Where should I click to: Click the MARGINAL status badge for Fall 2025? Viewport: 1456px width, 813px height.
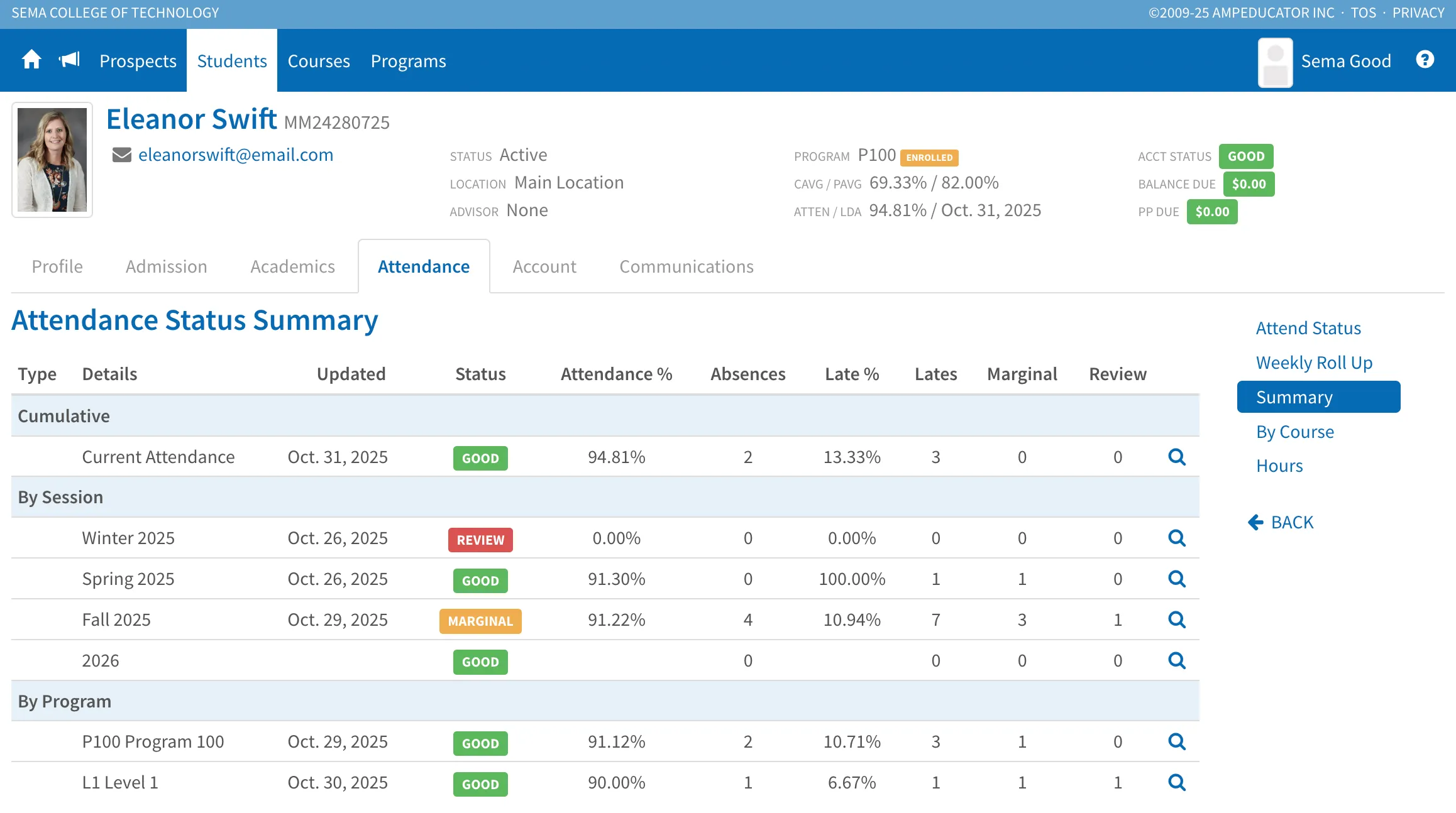pyautogui.click(x=480, y=621)
